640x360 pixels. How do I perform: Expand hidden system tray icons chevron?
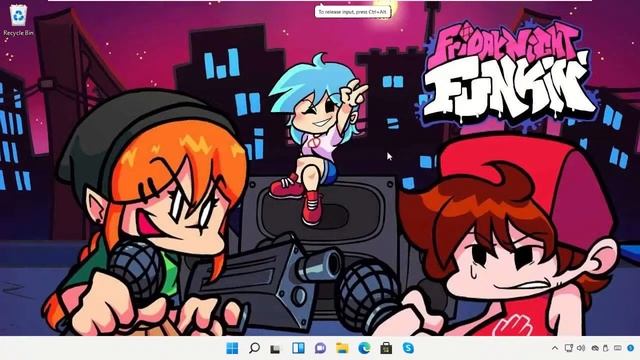tap(555, 348)
